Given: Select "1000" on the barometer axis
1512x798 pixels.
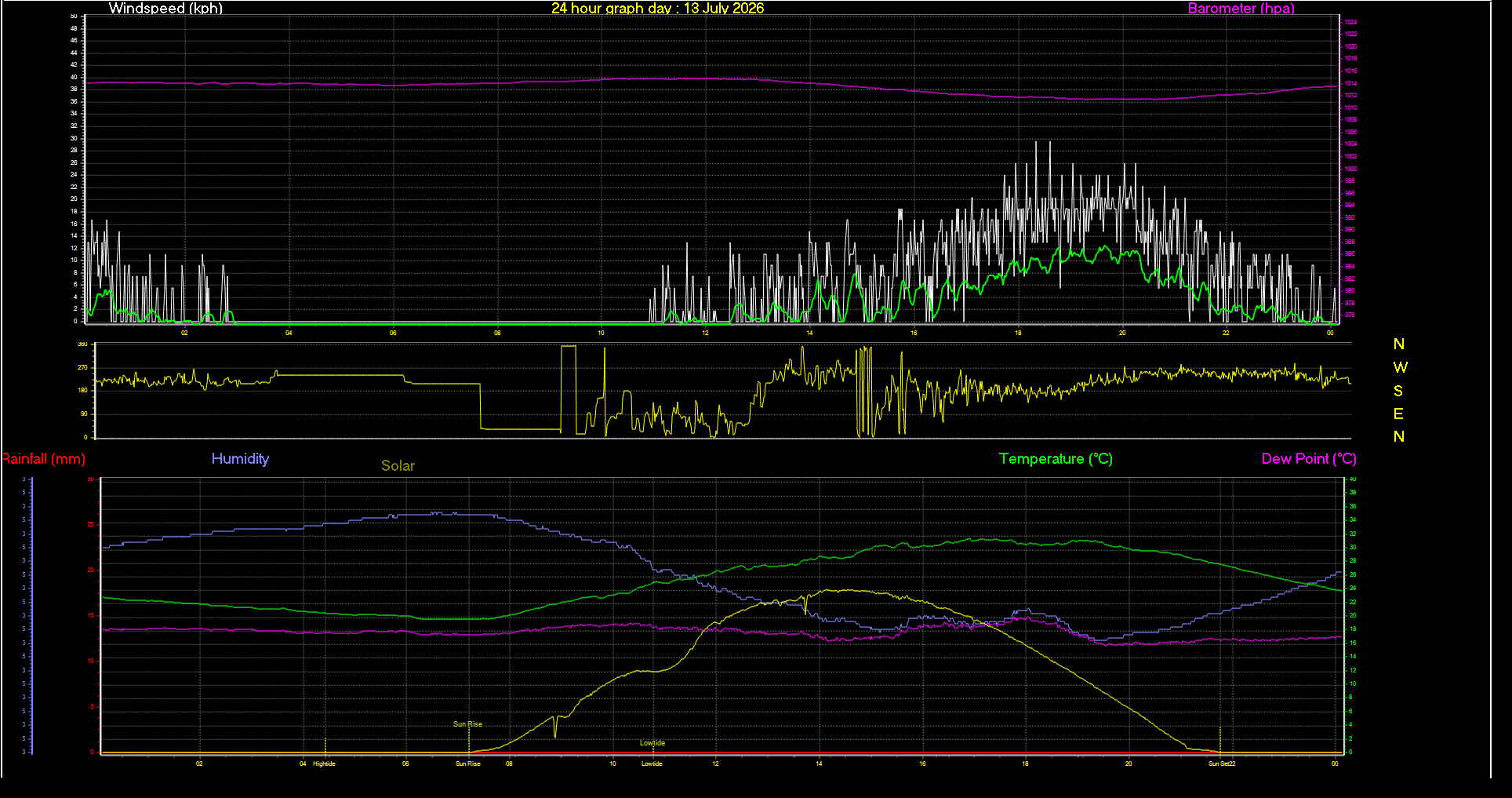Looking at the screenshot, I should (x=1350, y=169).
